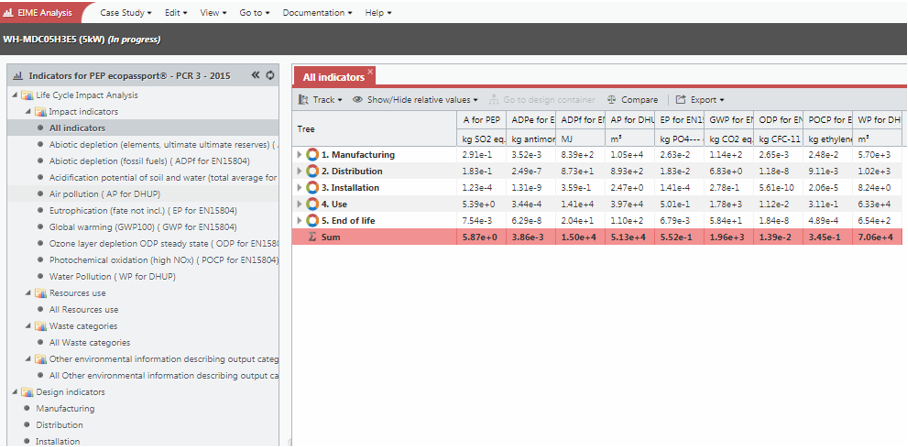Image resolution: width=908 pixels, height=447 pixels.
Task: Click the Life Cycle Impact Analysis folder icon
Action: (27, 95)
